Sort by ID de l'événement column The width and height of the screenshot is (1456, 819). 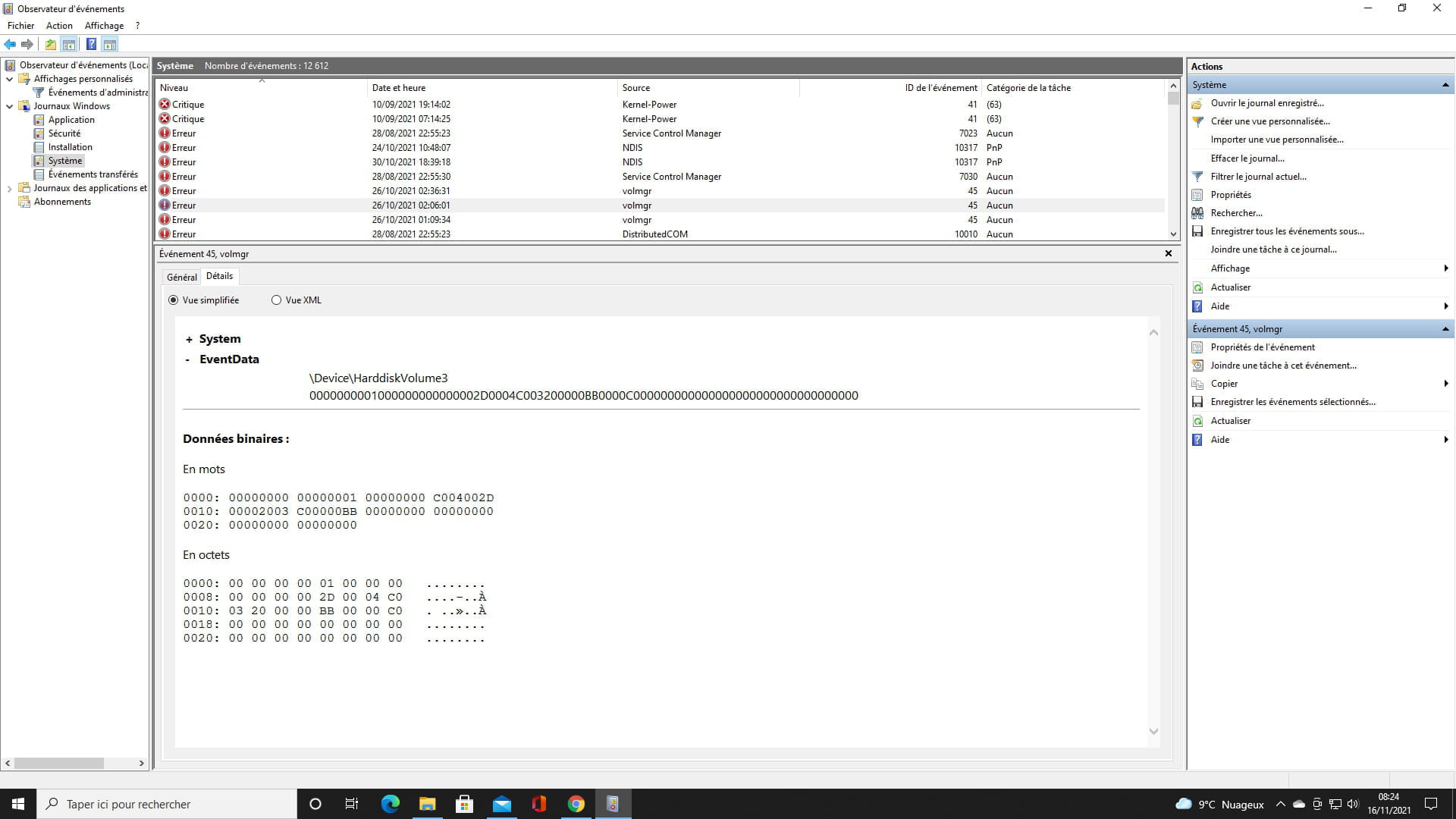pos(890,88)
